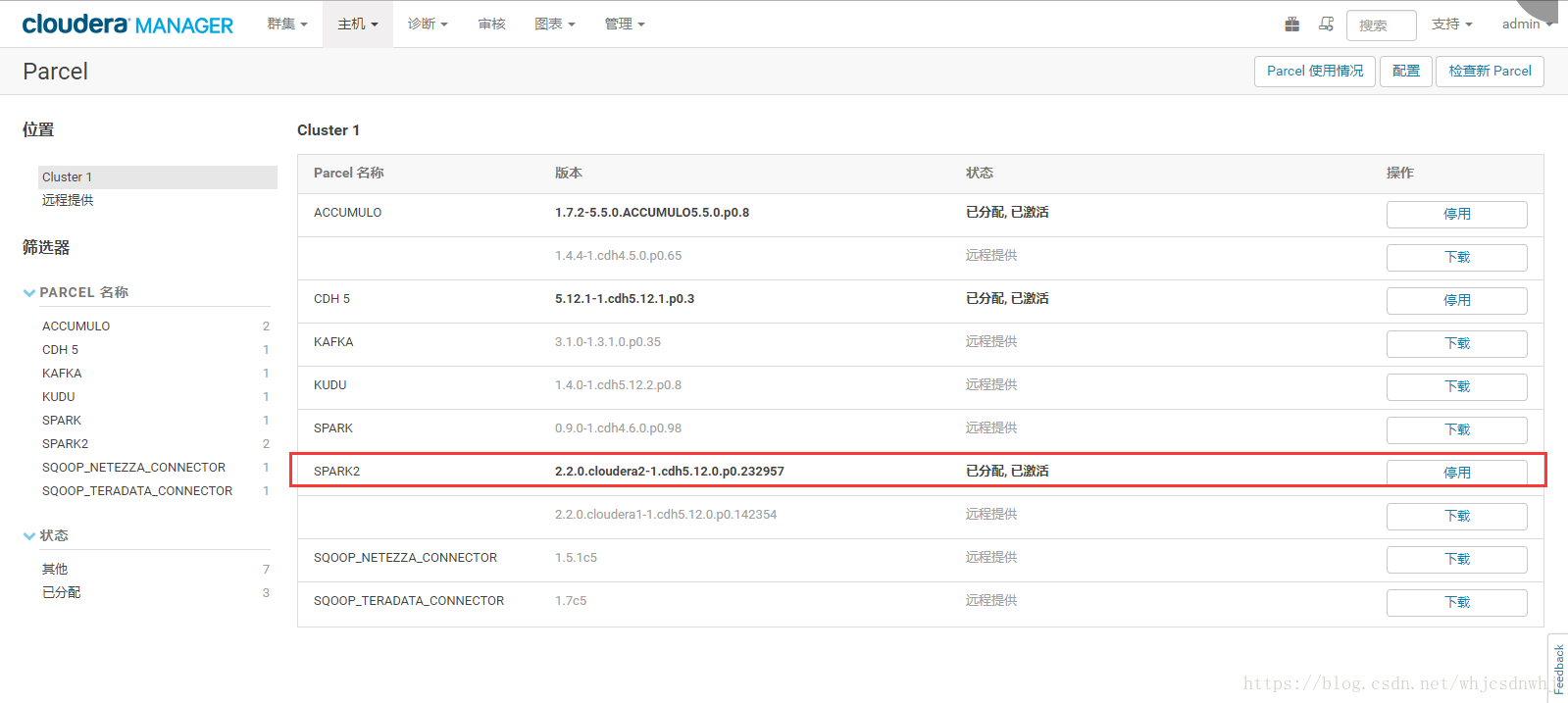Click version 3.1.0-1.3.1.0.p0.35 text
The height and width of the screenshot is (703, 1568).
pos(608,342)
